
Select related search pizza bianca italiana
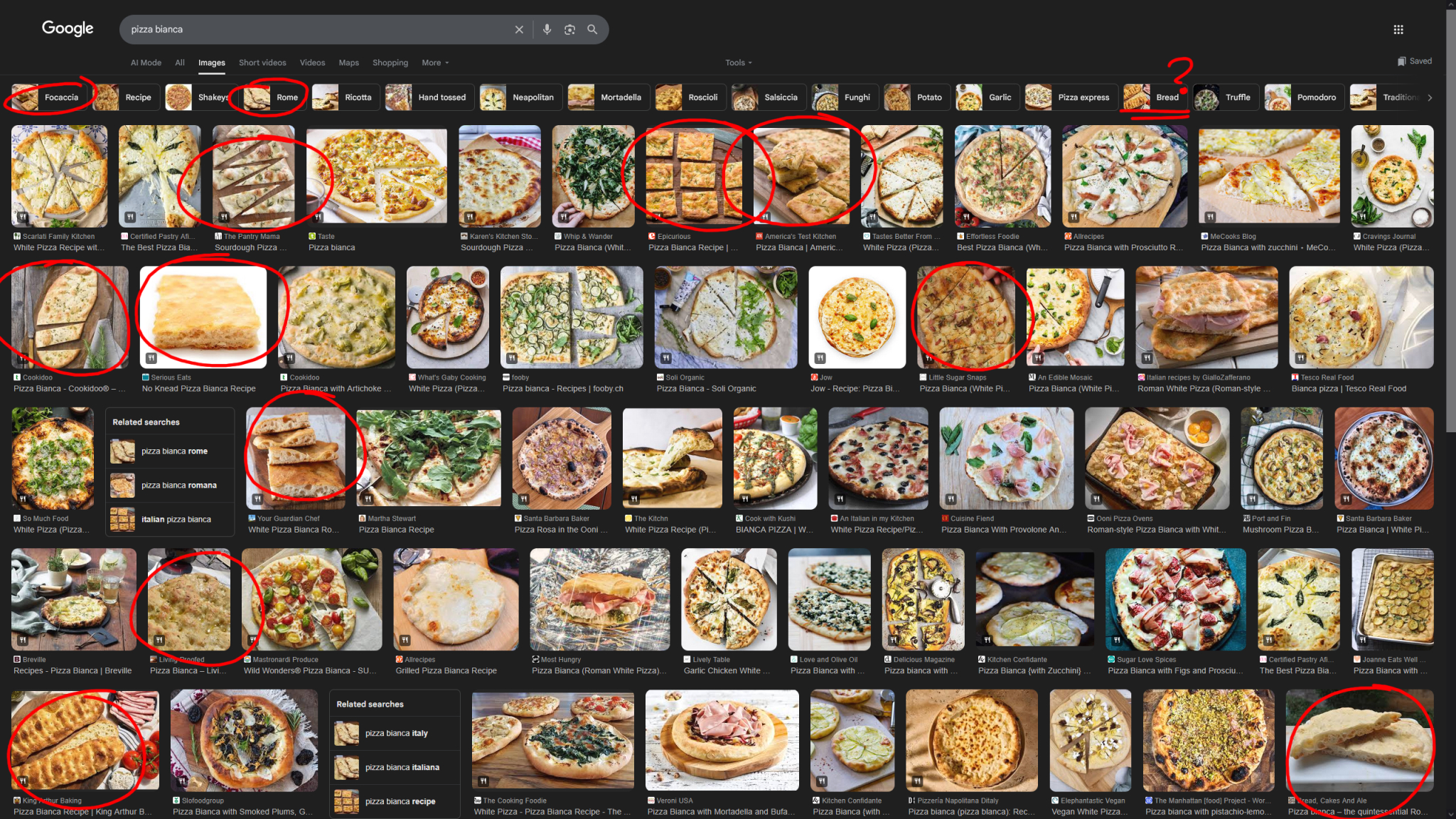395,767
